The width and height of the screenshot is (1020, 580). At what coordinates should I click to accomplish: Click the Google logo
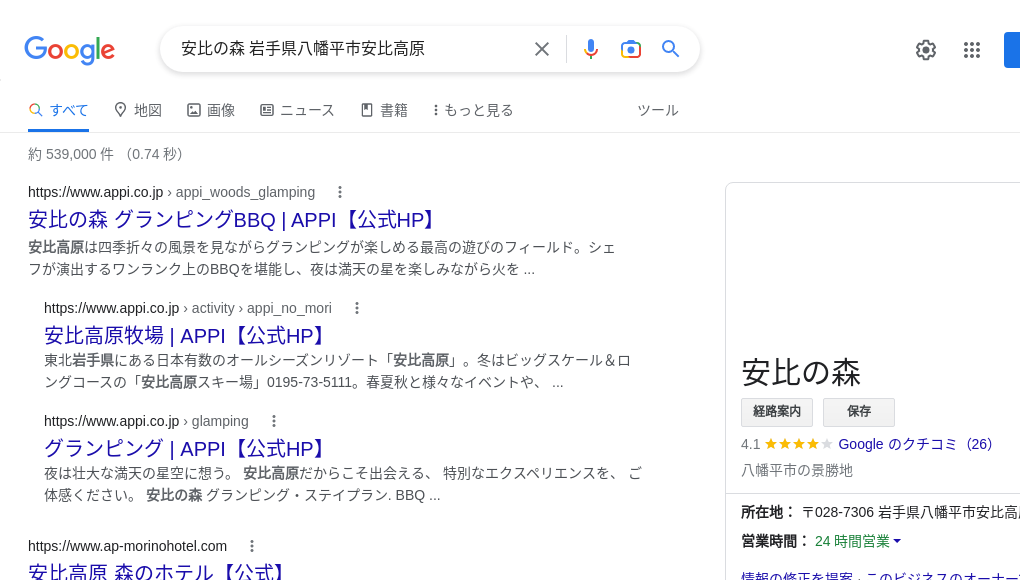pyautogui.click(x=69, y=50)
